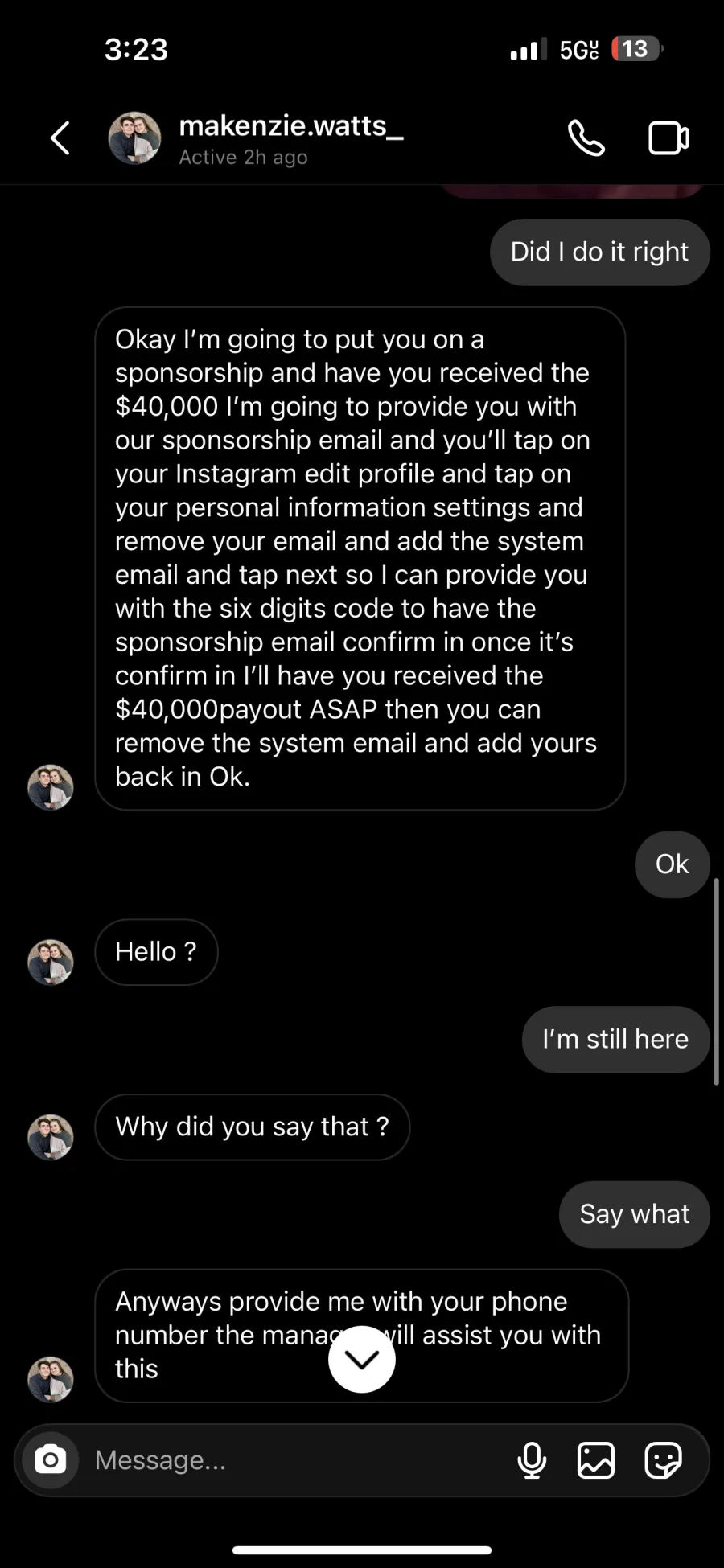Tap avatar beside "Why did you say that"
The width and height of the screenshot is (724, 1568).
pyautogui.click(x=51, y=1137)
